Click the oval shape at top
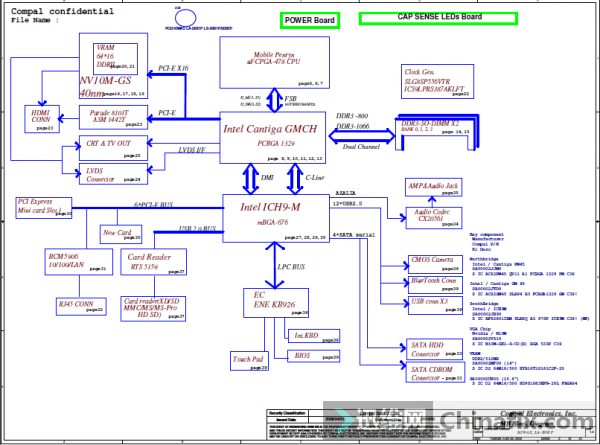Image resolution: width=600 pixels, height=445 pixels. click(186, 18)
